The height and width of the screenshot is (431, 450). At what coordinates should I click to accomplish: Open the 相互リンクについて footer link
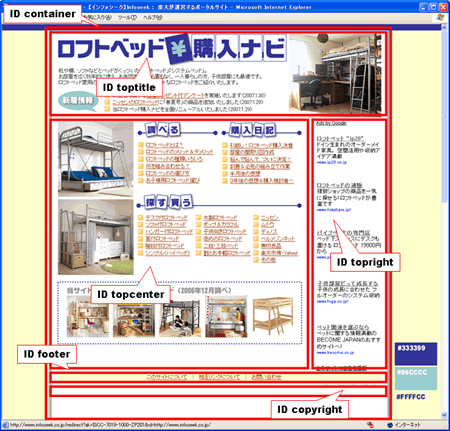(219, 377)
